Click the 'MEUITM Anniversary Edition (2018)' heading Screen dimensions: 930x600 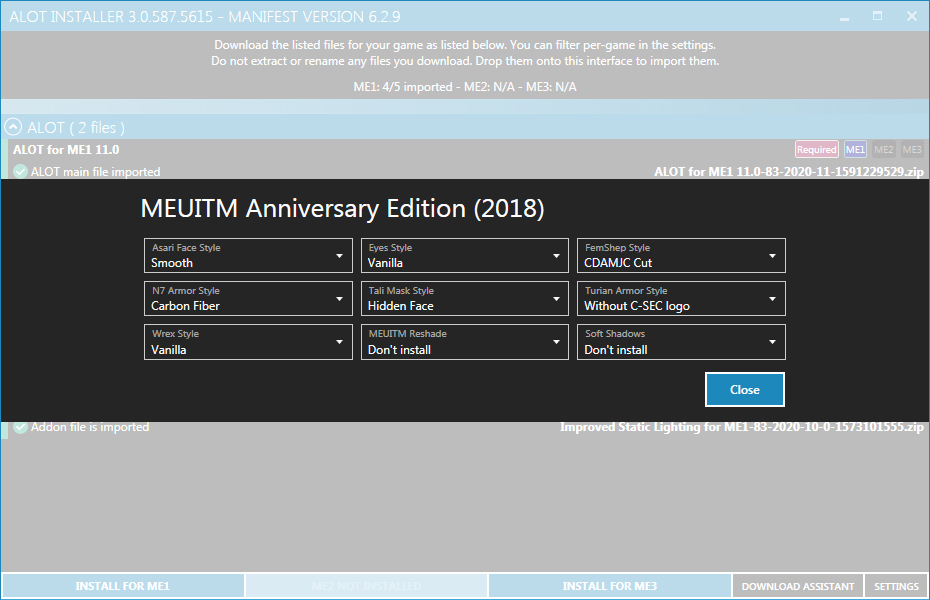[342, 209]
